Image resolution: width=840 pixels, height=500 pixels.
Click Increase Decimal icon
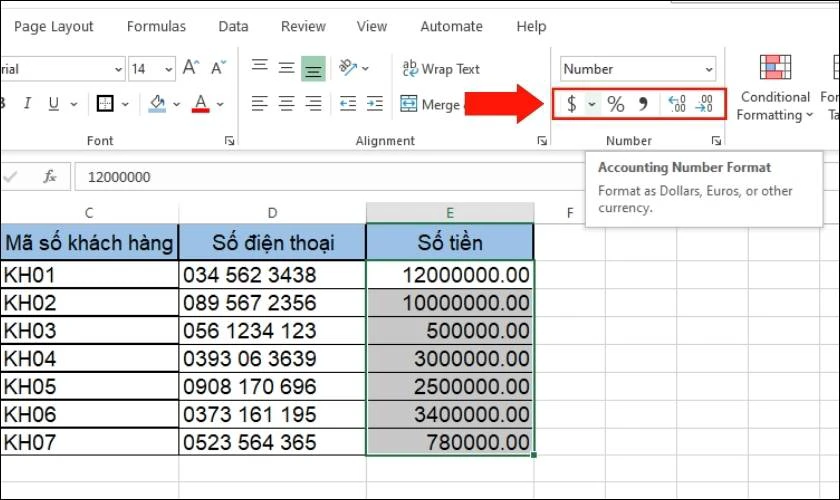click(677, 103)
